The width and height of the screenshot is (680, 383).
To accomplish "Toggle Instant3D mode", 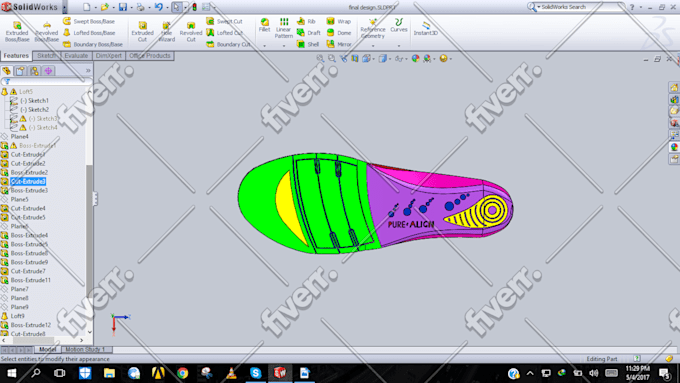I will 425,29.
